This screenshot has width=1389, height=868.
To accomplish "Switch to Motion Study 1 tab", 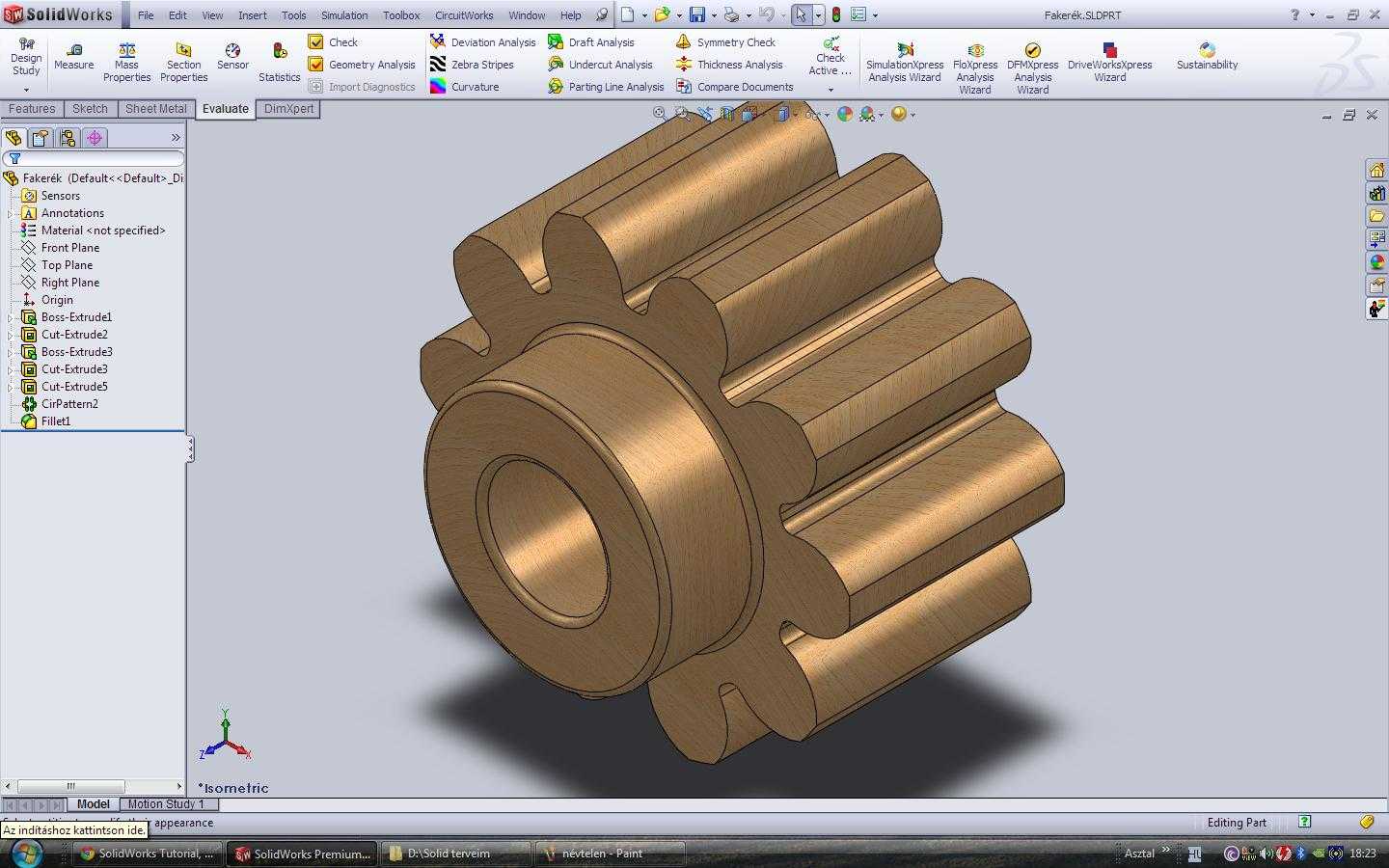I will [x=166, y=804].
